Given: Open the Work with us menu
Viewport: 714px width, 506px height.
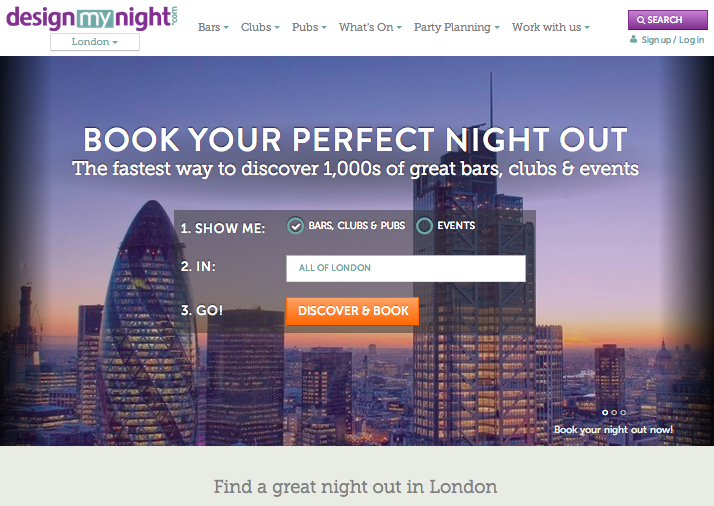Looking at the screenshot, I should pos(551,27).
